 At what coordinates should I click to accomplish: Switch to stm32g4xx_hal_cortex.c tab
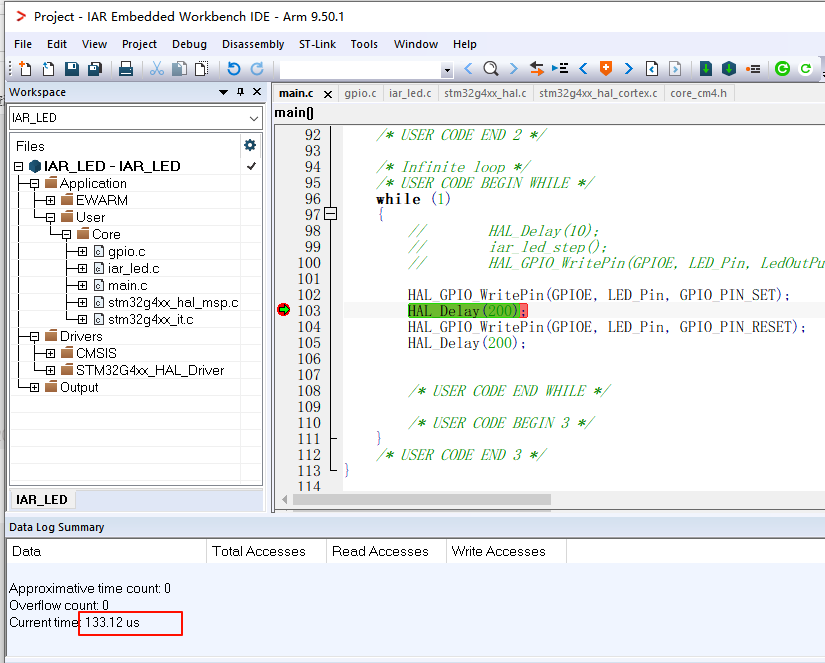(598, 93)
